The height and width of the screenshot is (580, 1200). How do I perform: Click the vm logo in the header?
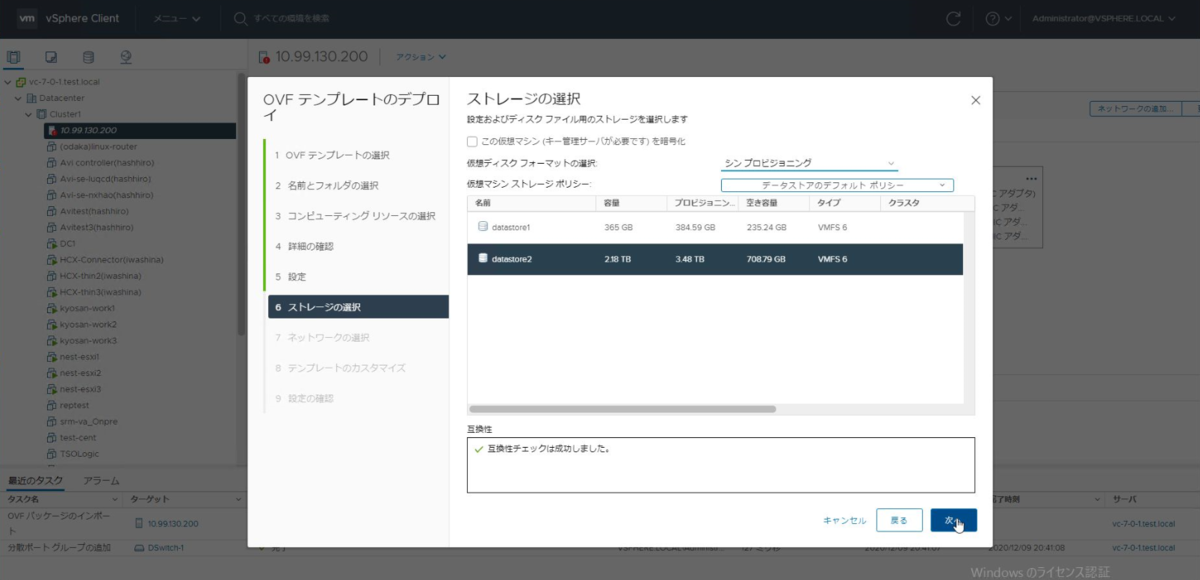tap(27, 19)
